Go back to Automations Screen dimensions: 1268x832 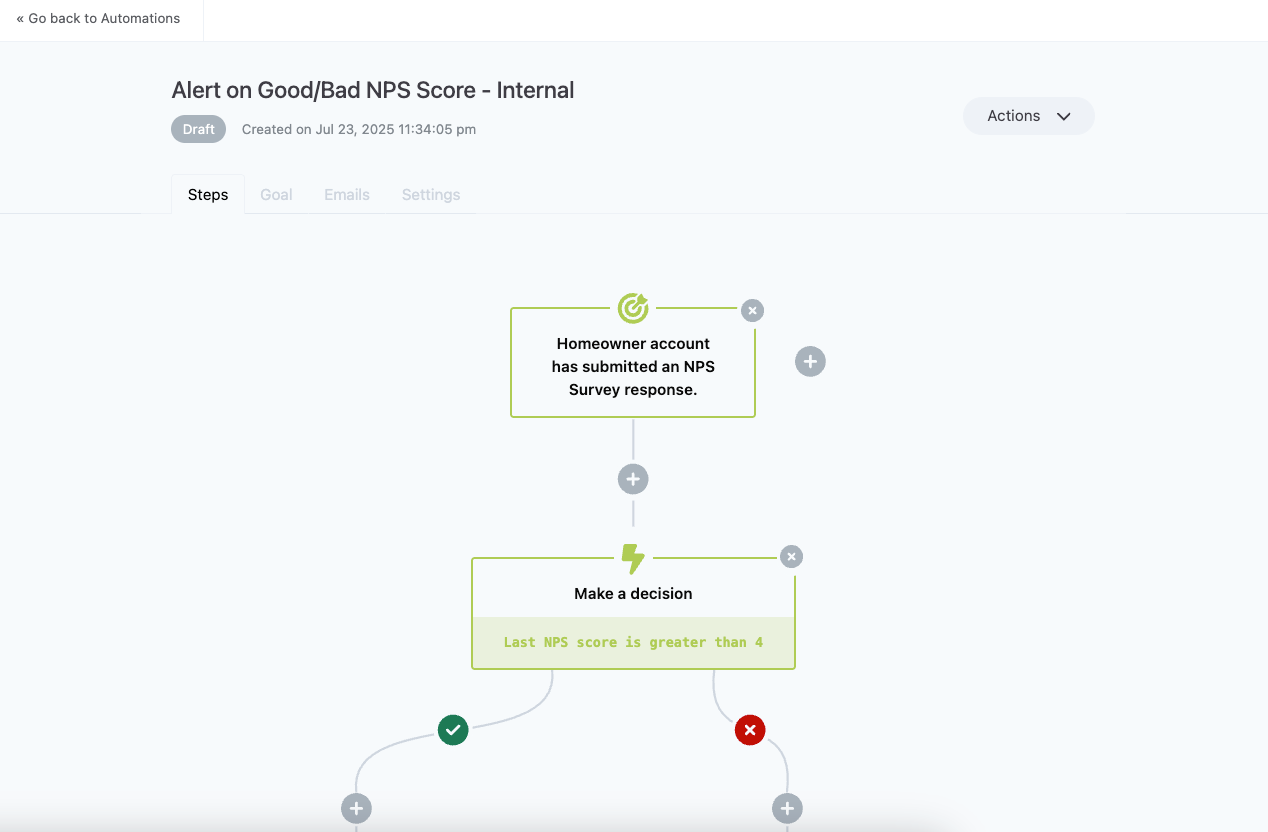click(x=98, y=18)
